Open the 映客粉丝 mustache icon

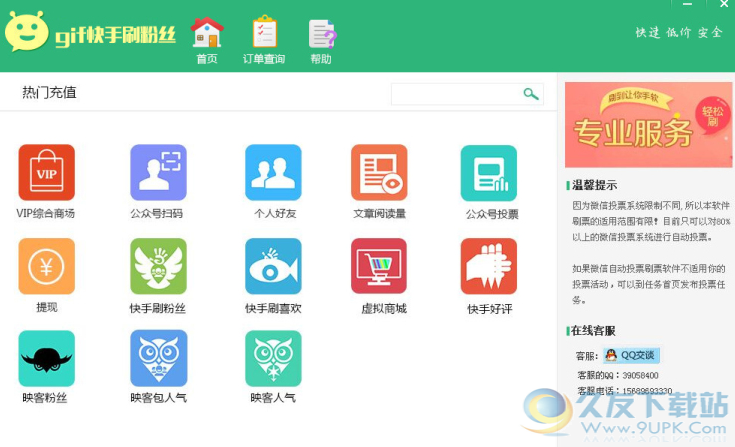(46, 358)
